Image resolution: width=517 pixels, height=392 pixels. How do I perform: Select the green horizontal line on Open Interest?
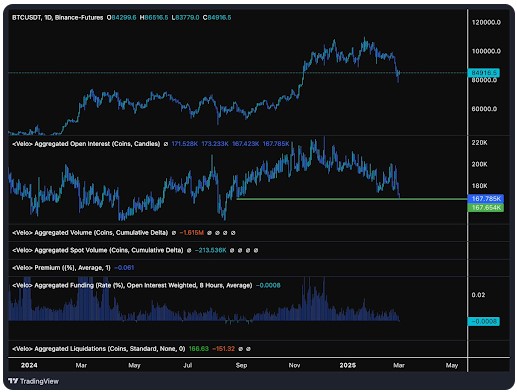(x=352, y=199)
